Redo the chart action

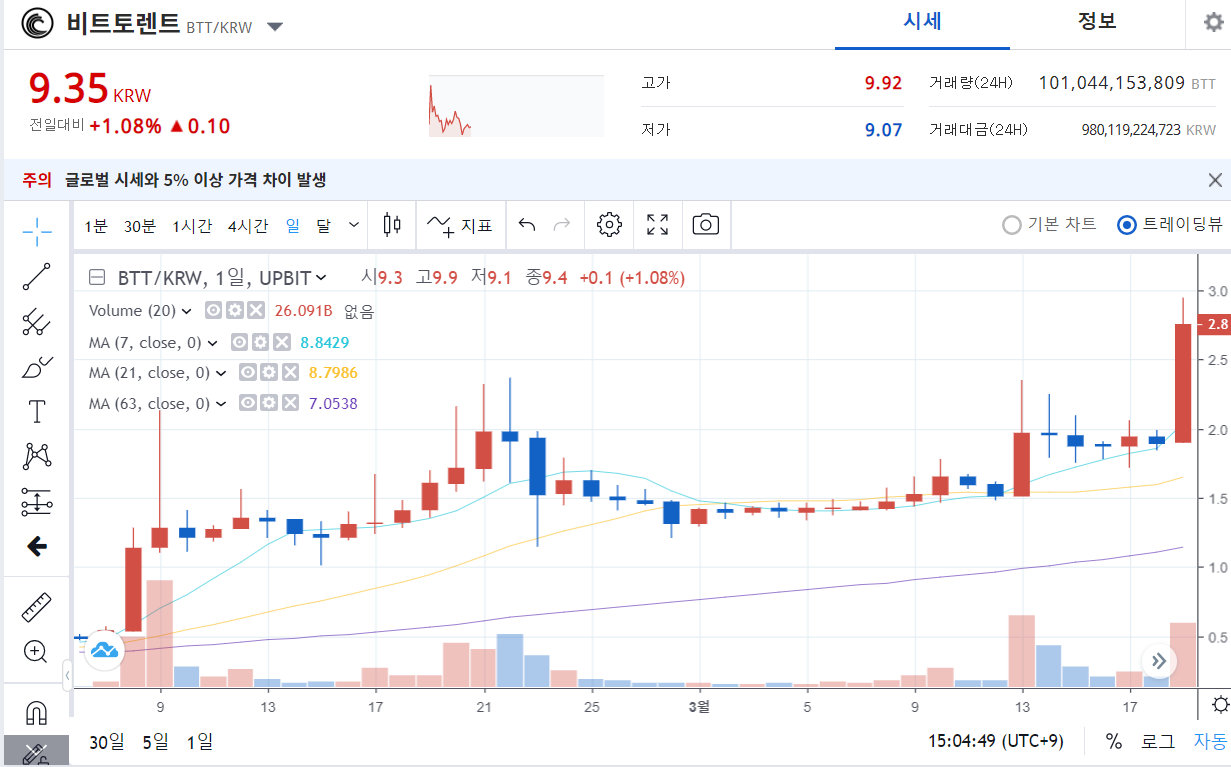(562, 225)
